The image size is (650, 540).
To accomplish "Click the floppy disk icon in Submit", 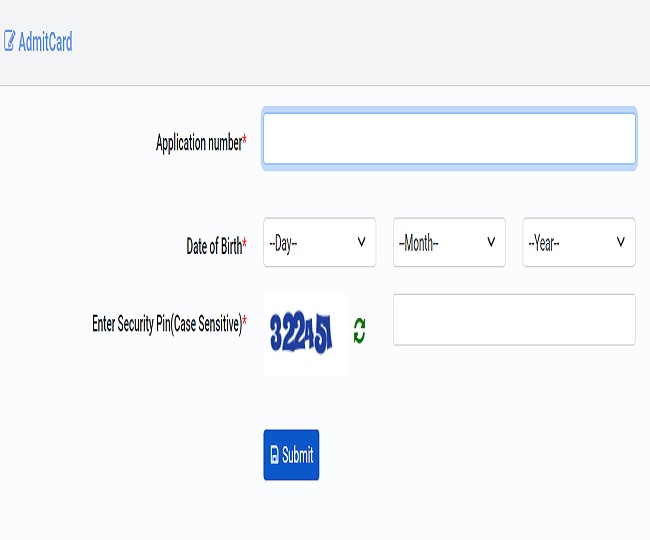I will point(274,455).
